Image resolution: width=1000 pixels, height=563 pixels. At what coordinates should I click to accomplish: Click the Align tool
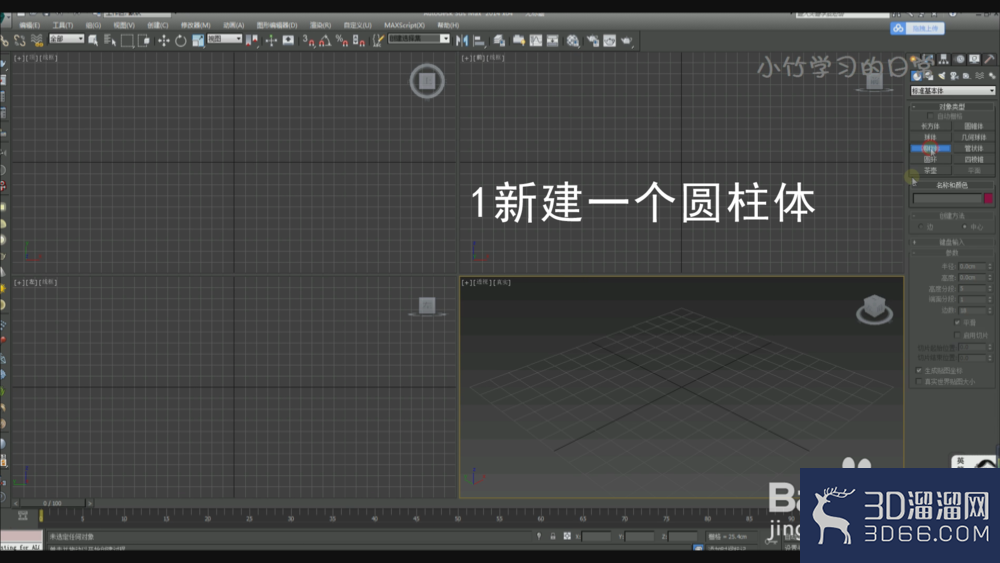coord(480,41)
